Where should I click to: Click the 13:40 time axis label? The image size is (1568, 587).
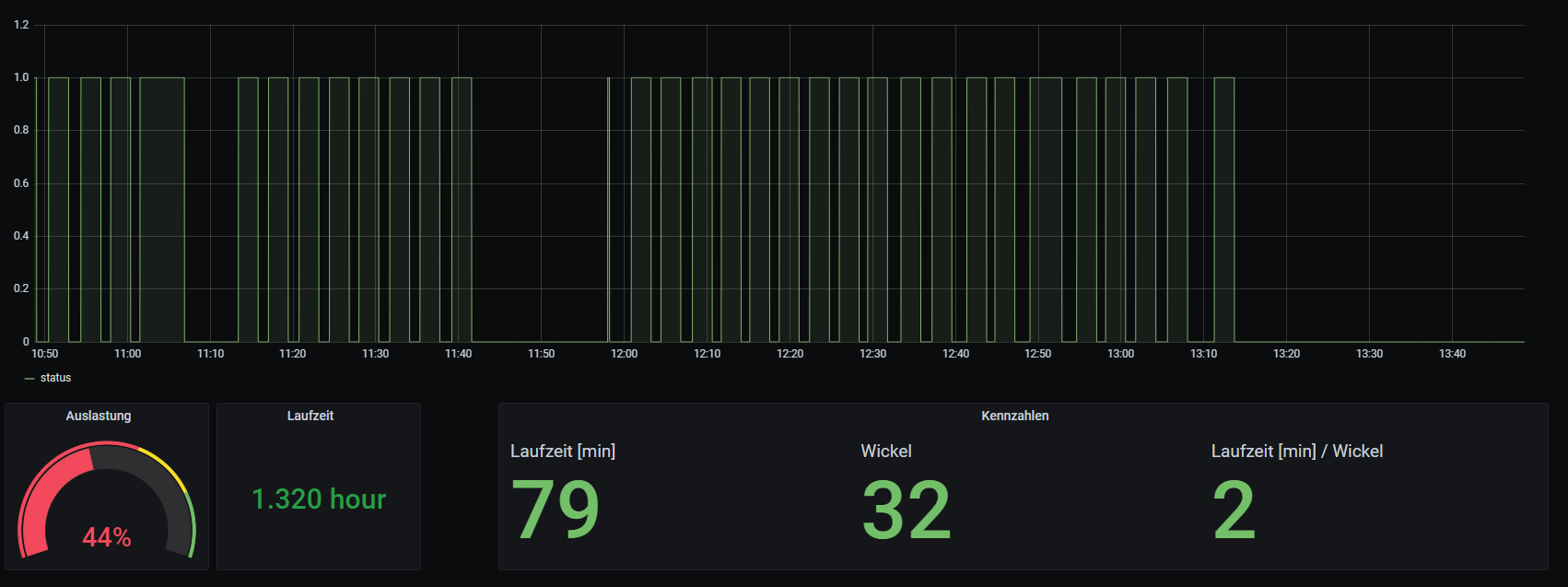[1452, 354]
